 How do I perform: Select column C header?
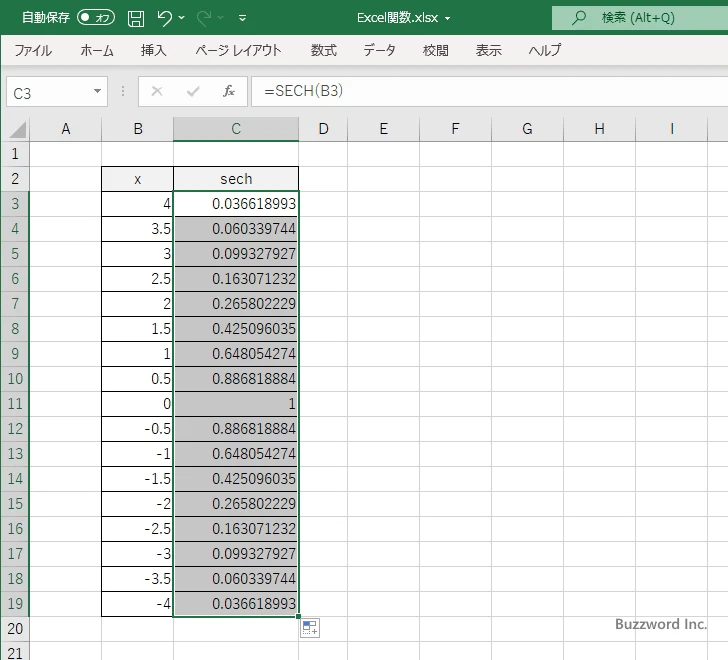click(236, 129)
